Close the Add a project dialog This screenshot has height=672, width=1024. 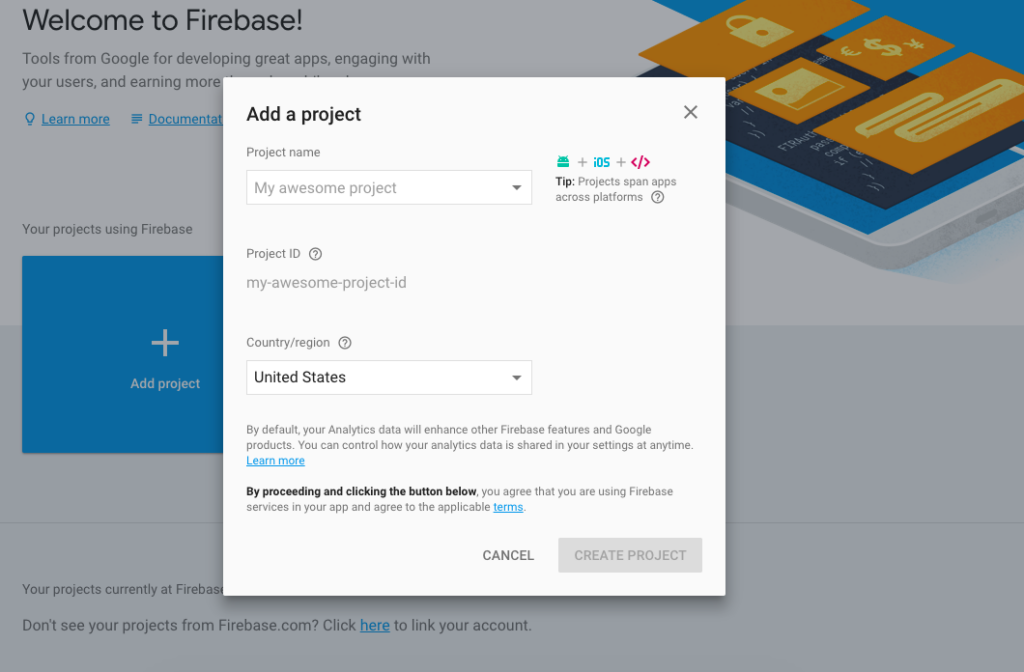pyautogui.click(x=690, y=112)
